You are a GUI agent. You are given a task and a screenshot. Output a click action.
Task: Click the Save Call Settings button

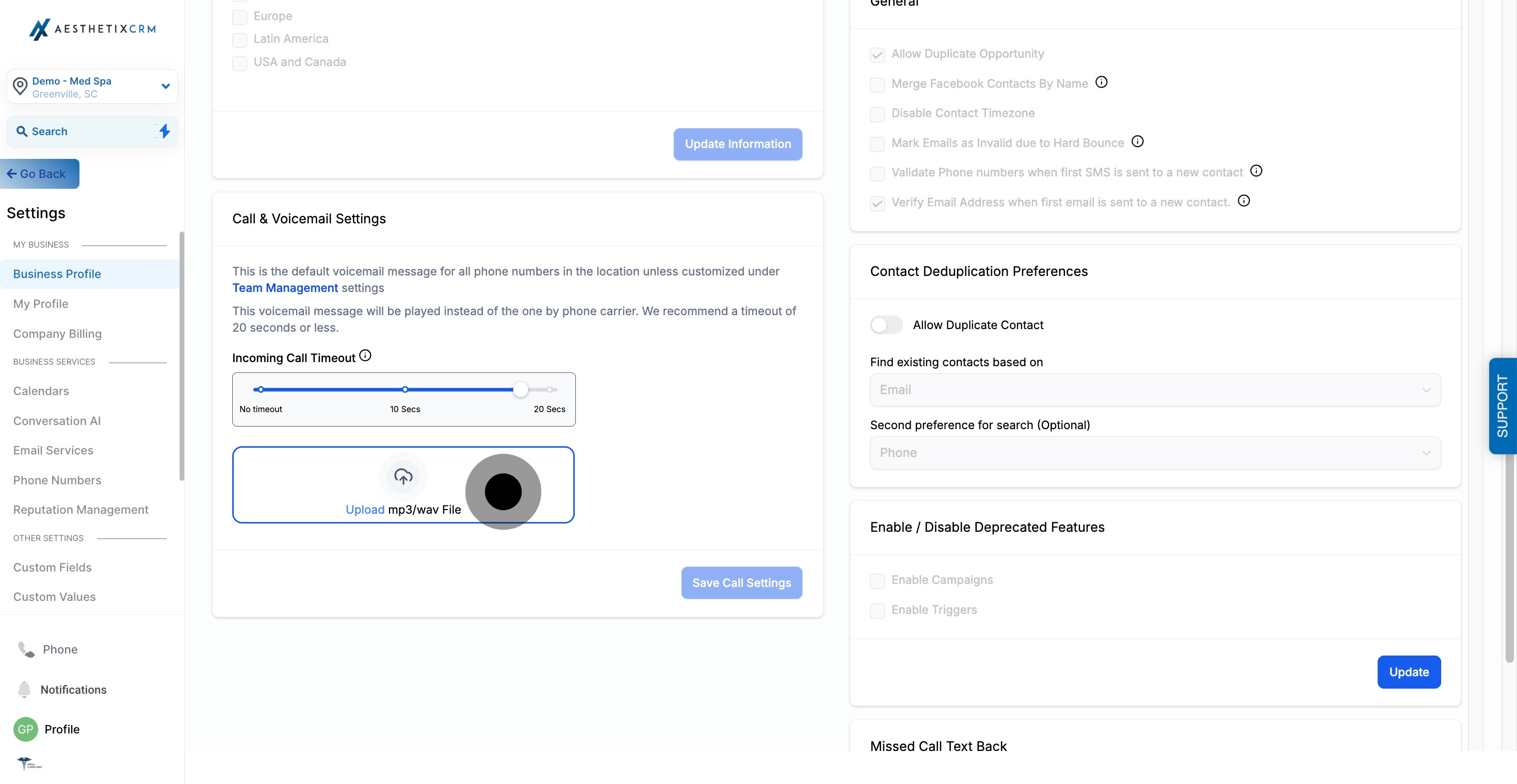click(741, 583)
